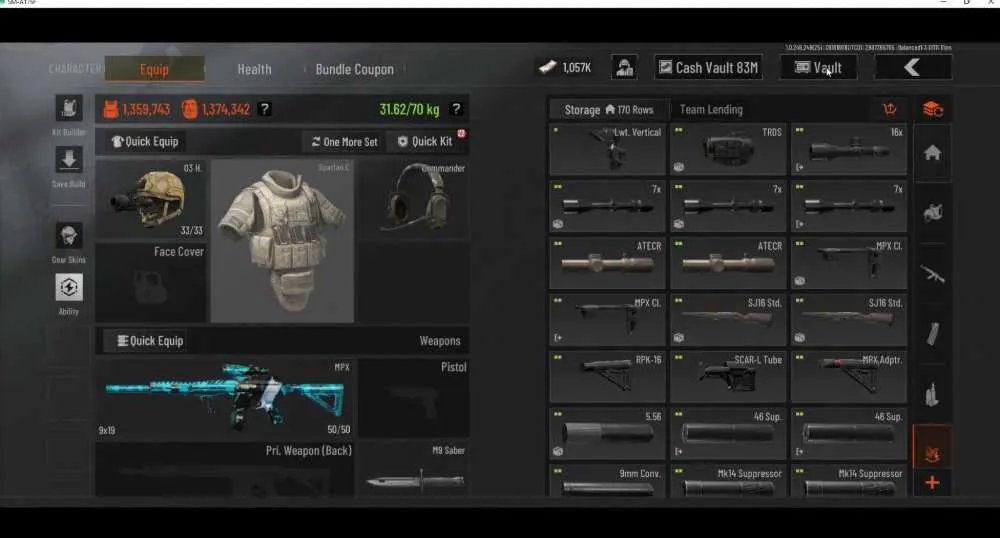
Task: Open the Bundle Coupon tab
Action: click(x=355, y=69)
